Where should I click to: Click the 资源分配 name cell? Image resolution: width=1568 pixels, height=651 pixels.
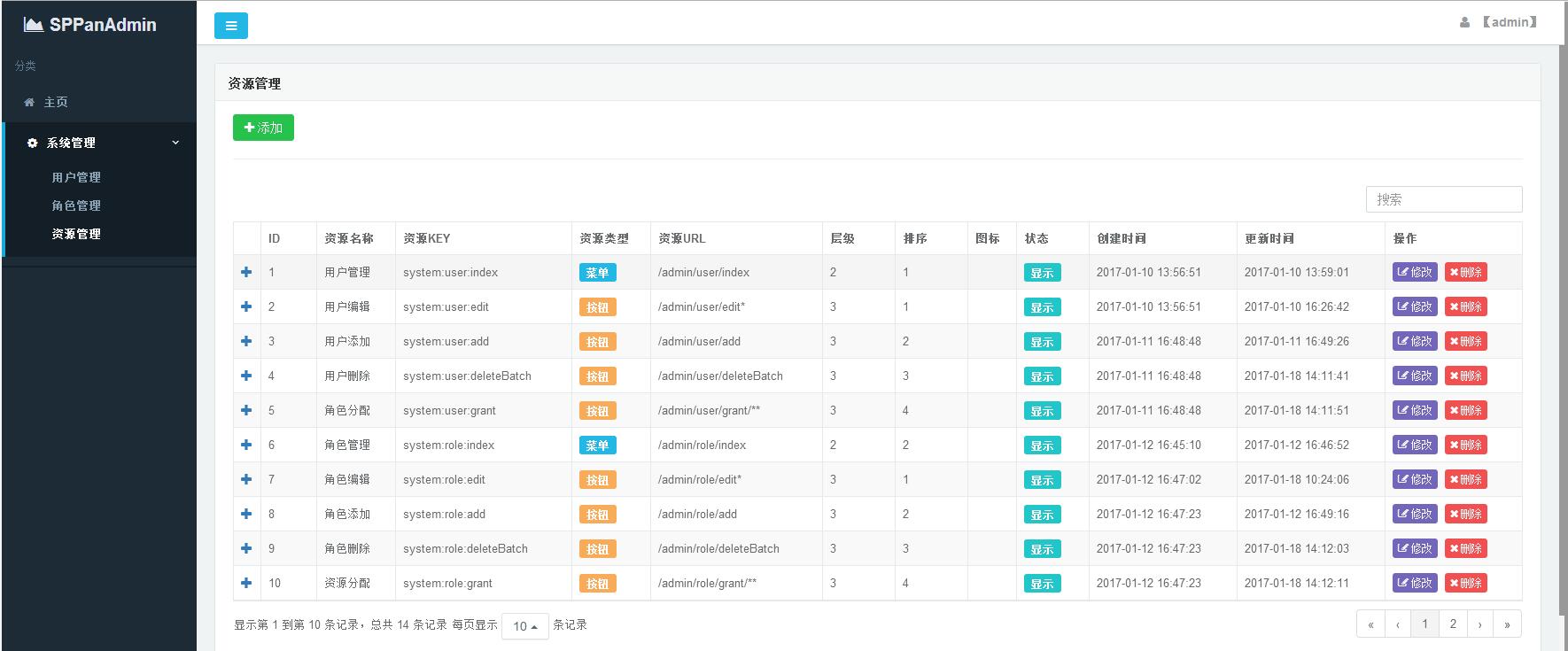[355, 583]
